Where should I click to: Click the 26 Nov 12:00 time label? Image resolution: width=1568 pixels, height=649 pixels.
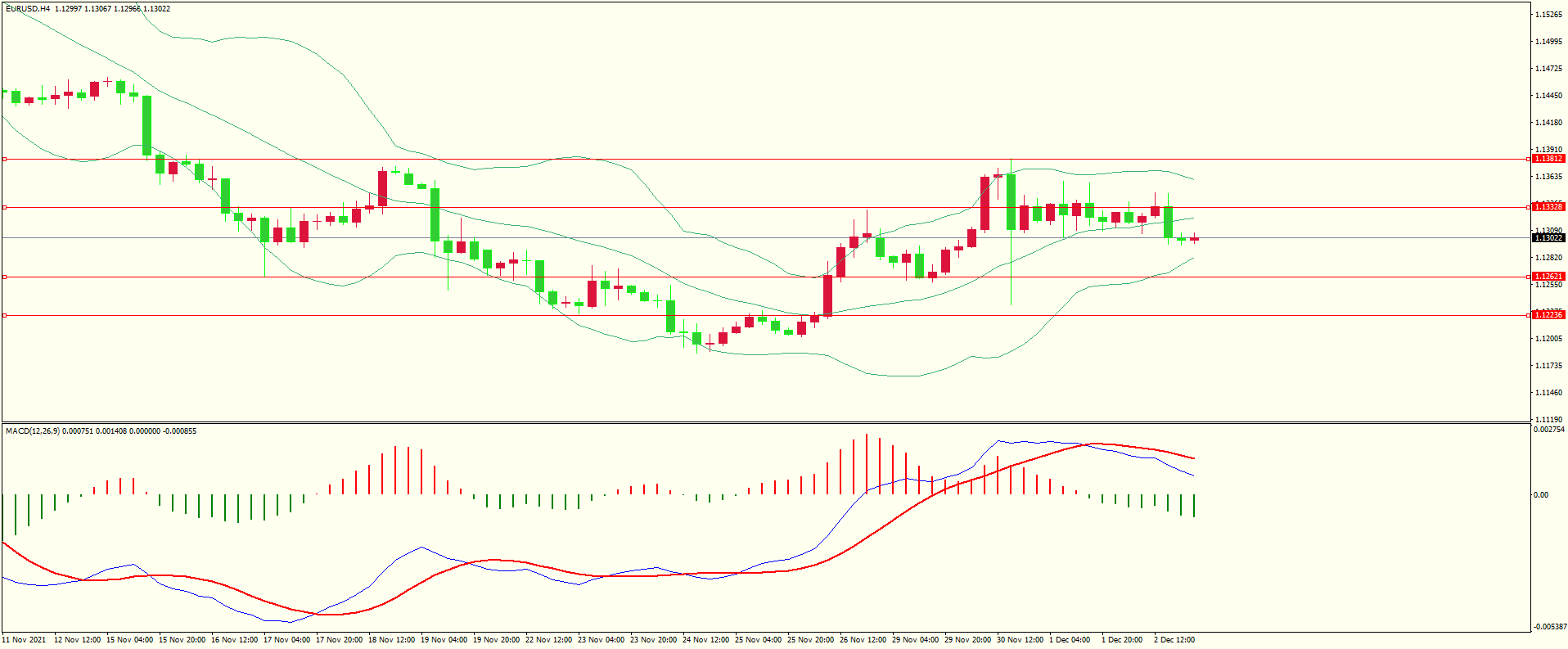tap(863, 640)
